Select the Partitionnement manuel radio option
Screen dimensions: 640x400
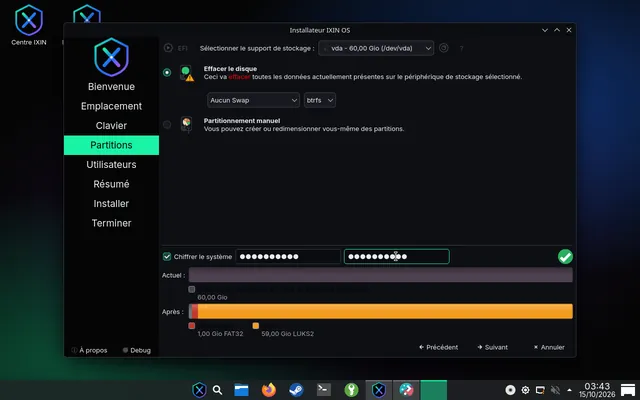[167, 124]
